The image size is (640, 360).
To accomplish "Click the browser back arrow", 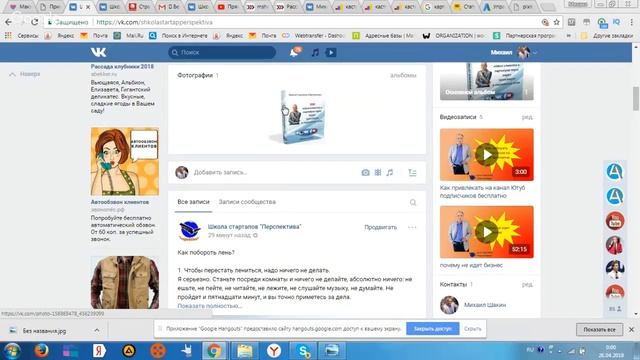I will tap(8, 22).
